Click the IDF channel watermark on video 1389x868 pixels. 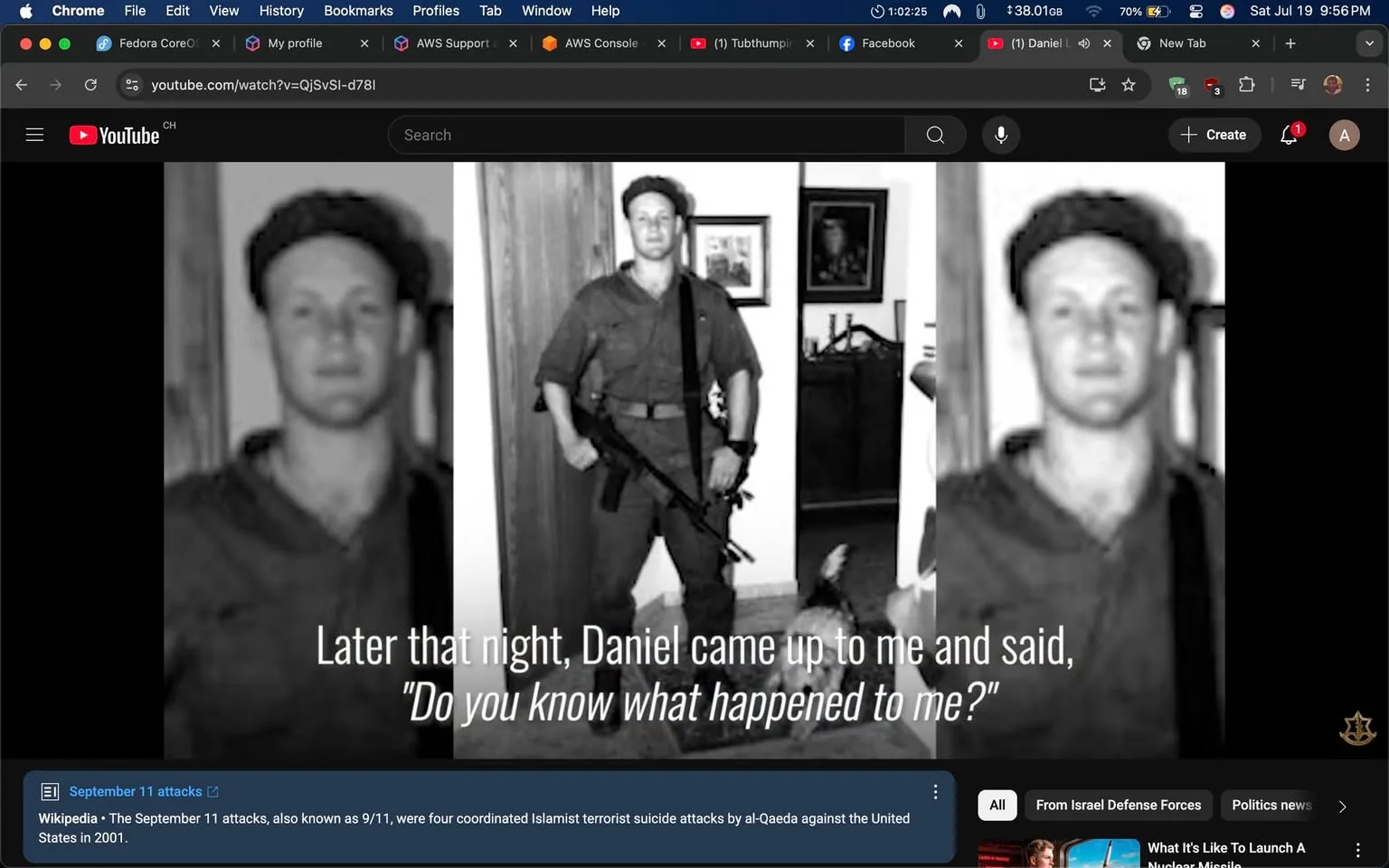[1357, 729]
